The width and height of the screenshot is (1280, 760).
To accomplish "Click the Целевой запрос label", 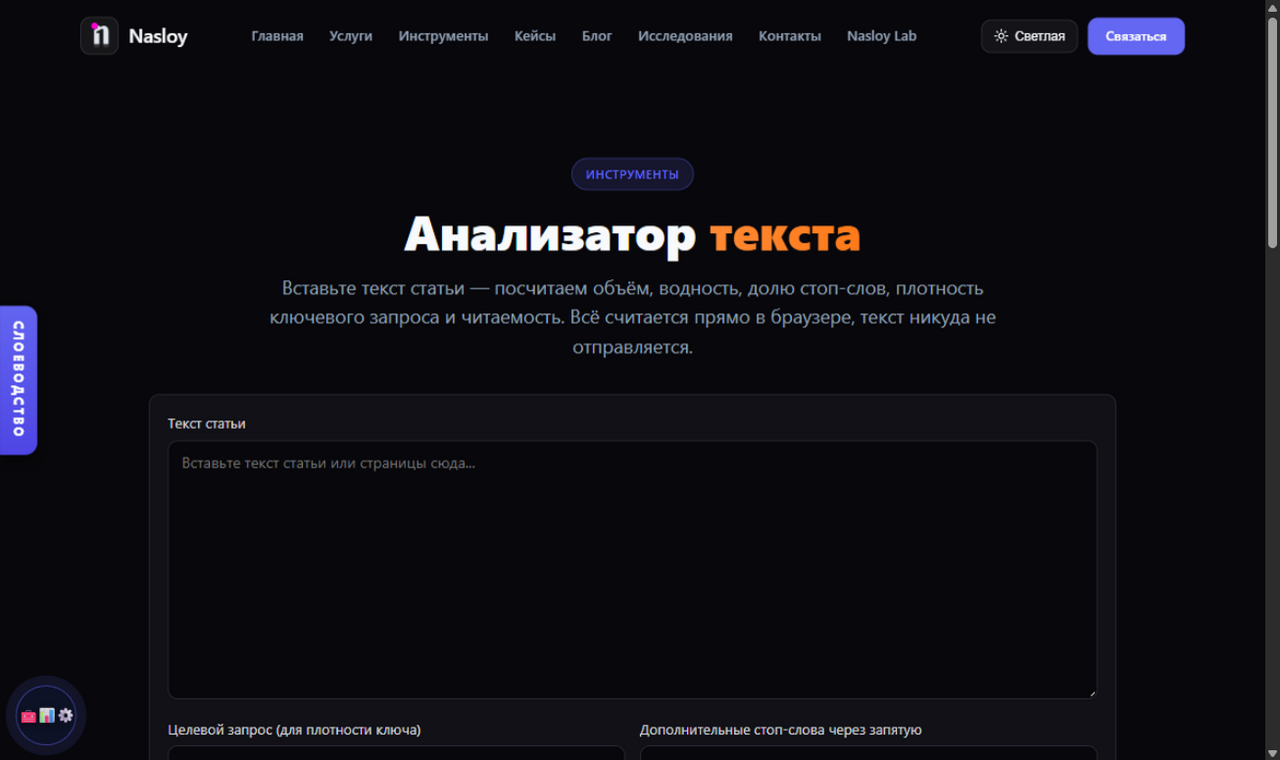I will coord(294,730).
